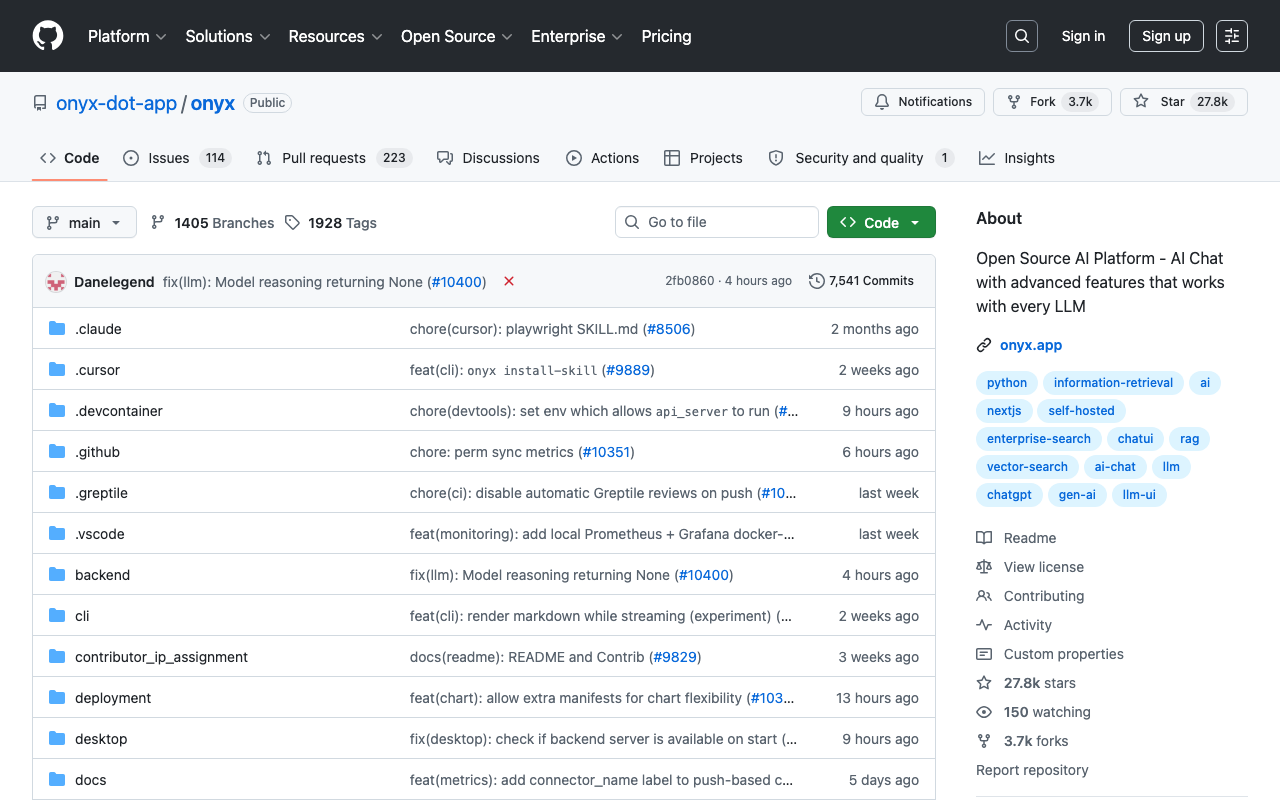Image resolution: width=1280 pixels, height=800 pixels.
Task: Open the onyx.app website link
Action: 1031,345
